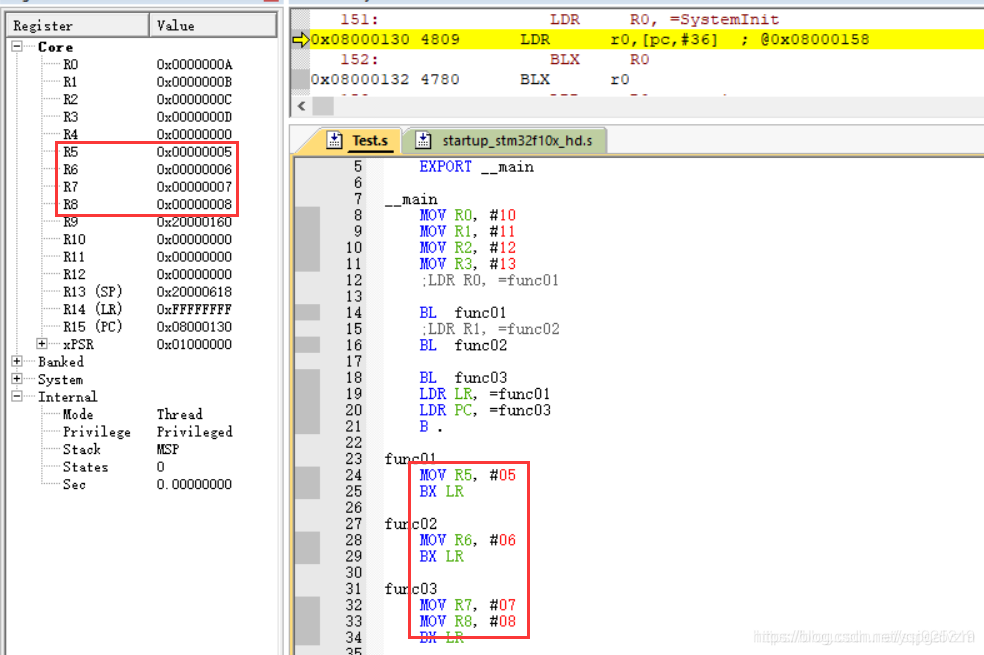This screenshot has width=984, height=655.
Task: Click code line 28 MOV R6, #06
Action: coord(468,540)
